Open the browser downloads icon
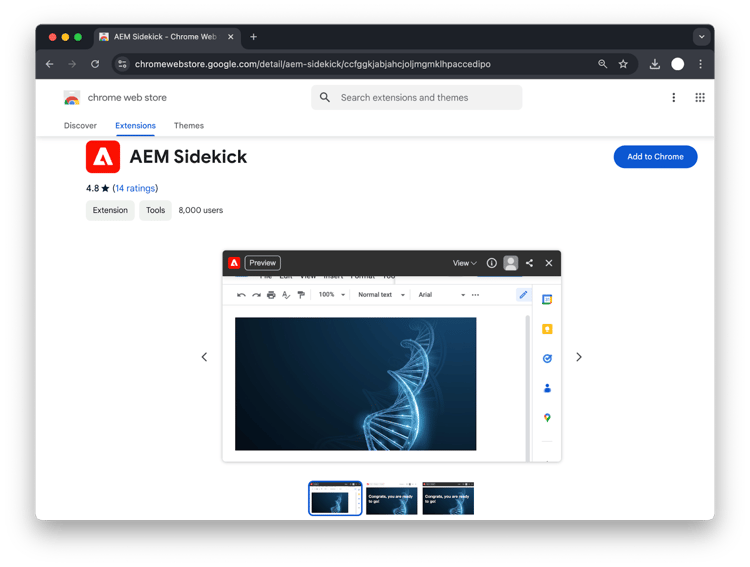Image resolution: width=750 pixels, height=567 pixels. coord(654,64)
